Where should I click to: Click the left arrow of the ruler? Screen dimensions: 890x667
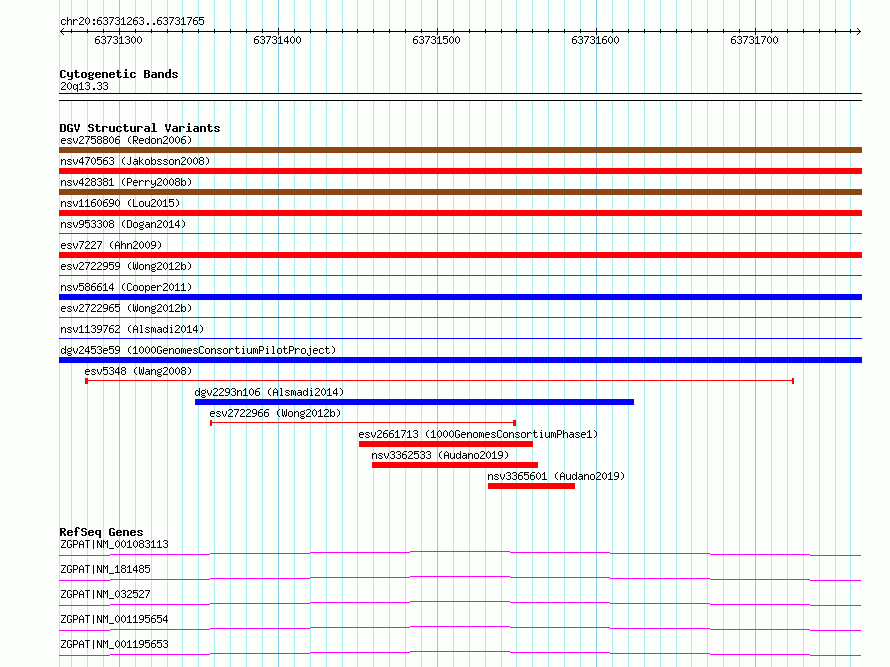pos(62,31)
